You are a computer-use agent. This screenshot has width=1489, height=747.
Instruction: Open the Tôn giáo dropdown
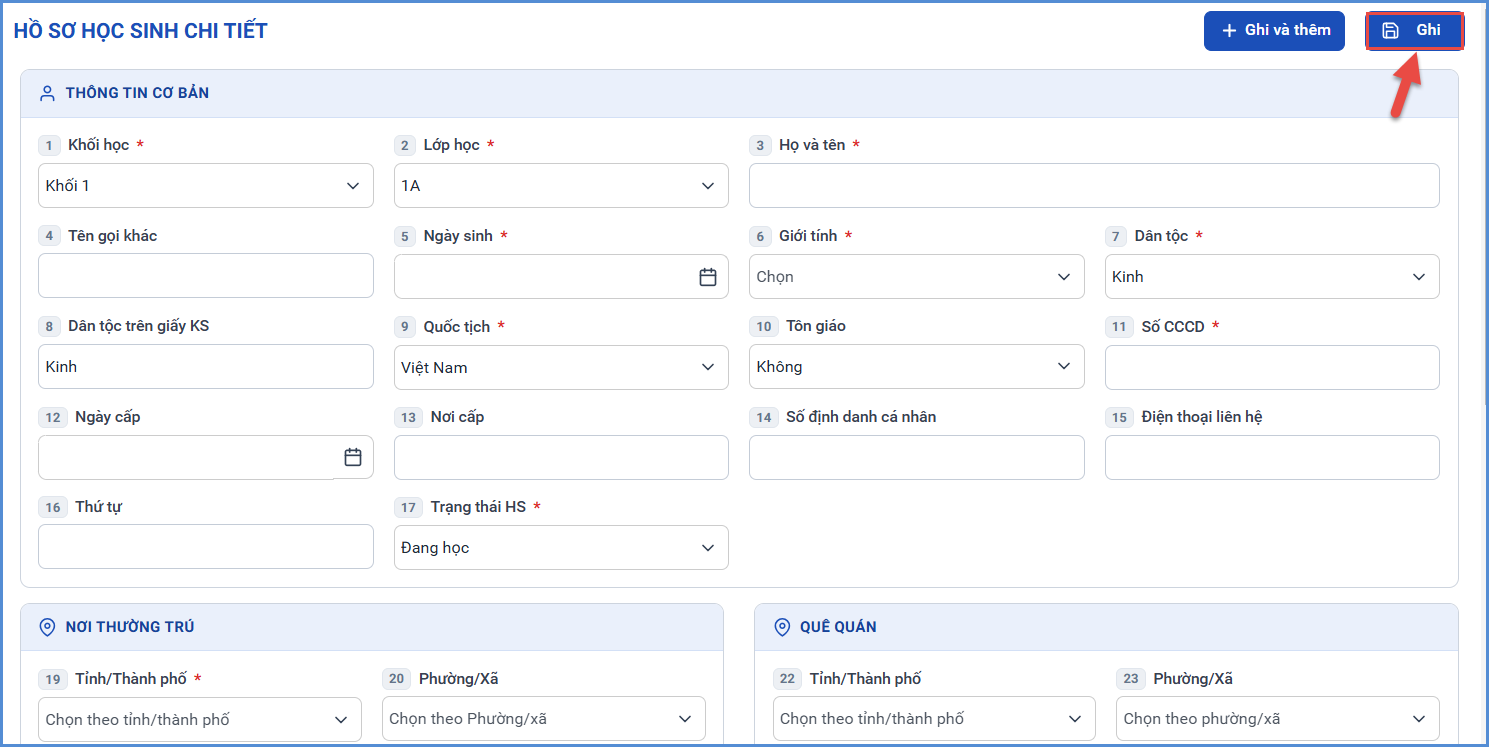[x=917, y=367]
